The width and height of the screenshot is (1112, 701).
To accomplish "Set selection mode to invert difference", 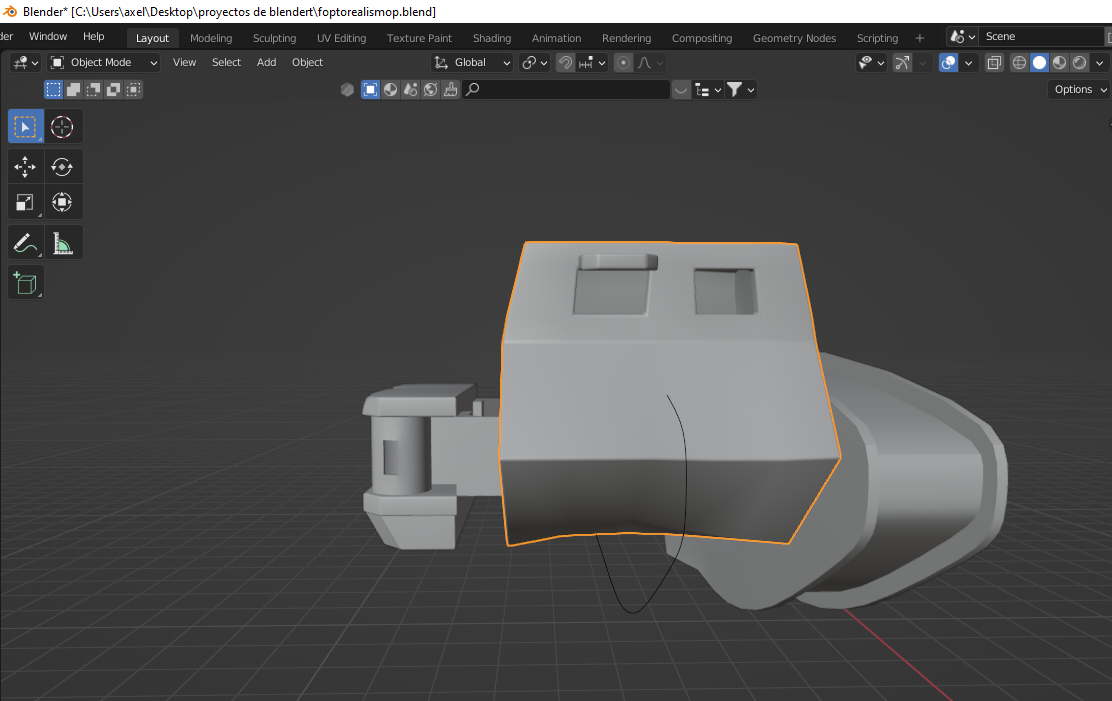I will (113, 89).
